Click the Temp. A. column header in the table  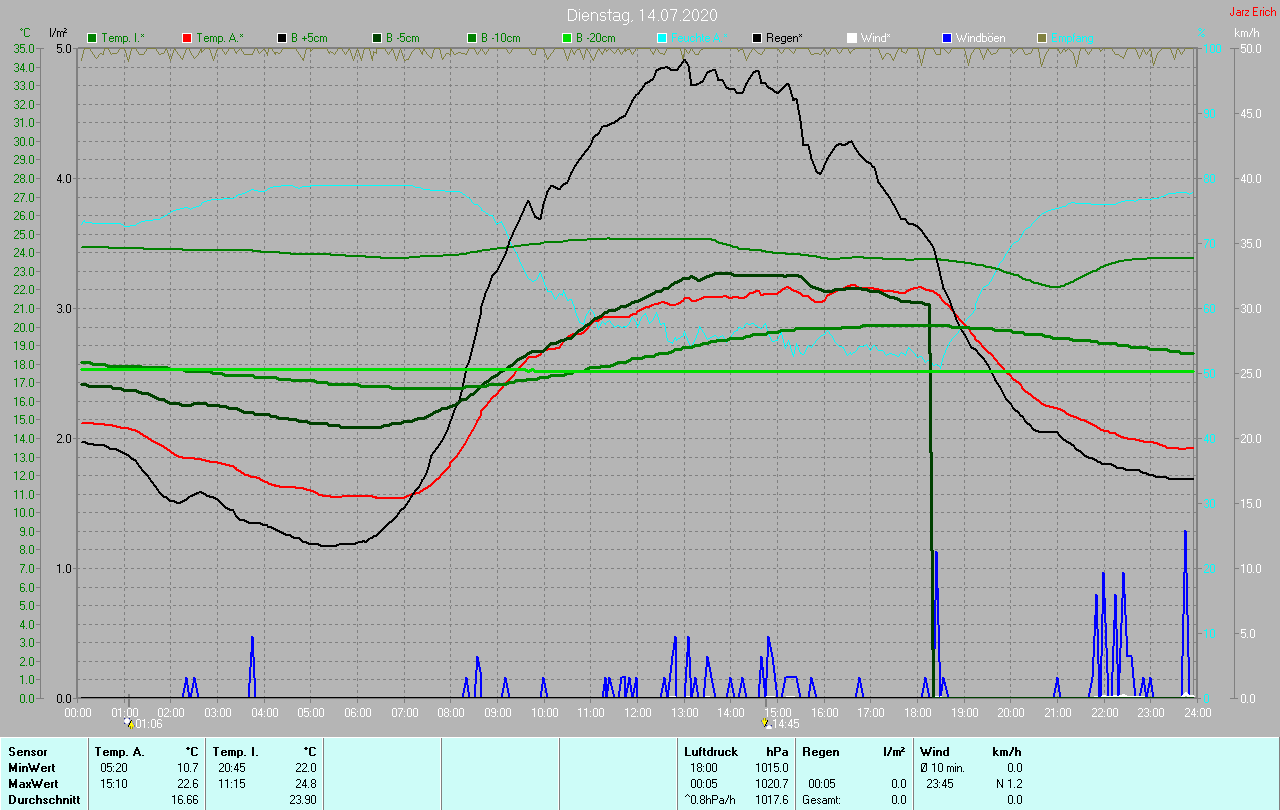(119, 751)
